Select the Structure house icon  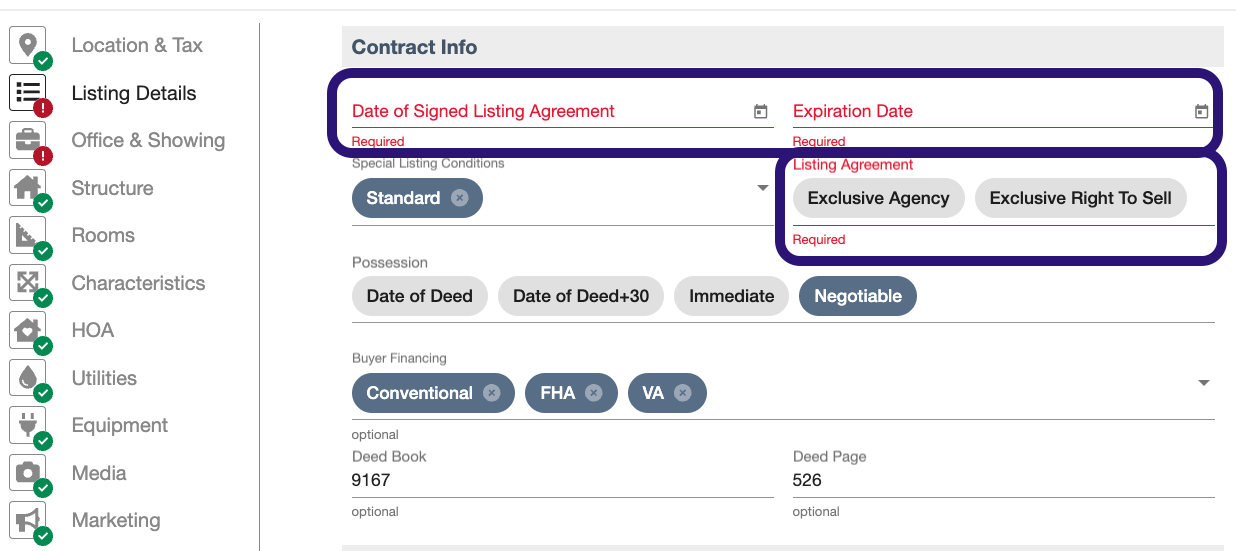pyautogui.click(x=28, y=187)
